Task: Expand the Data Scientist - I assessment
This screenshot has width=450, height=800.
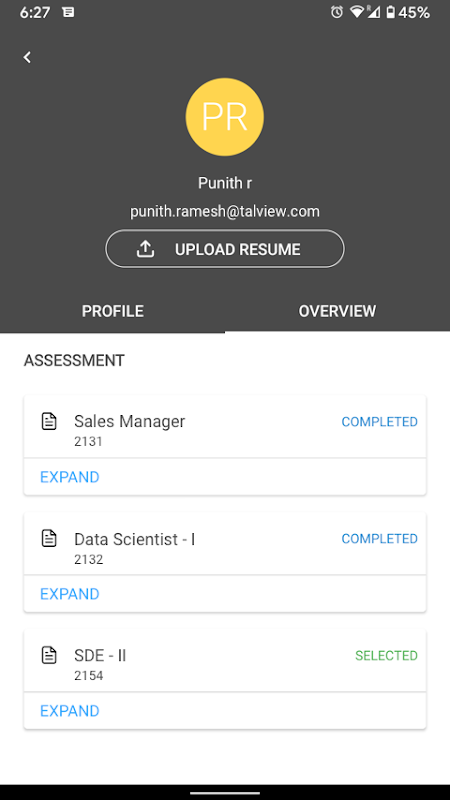Action: 69,594
